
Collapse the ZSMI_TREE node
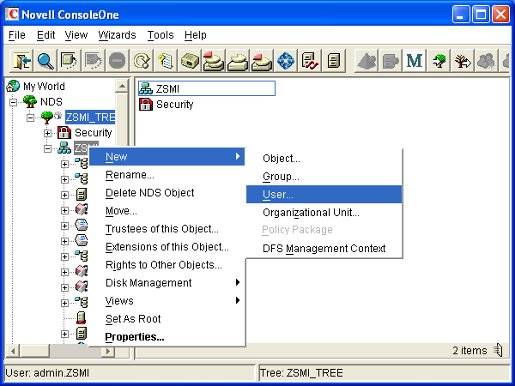30,117
